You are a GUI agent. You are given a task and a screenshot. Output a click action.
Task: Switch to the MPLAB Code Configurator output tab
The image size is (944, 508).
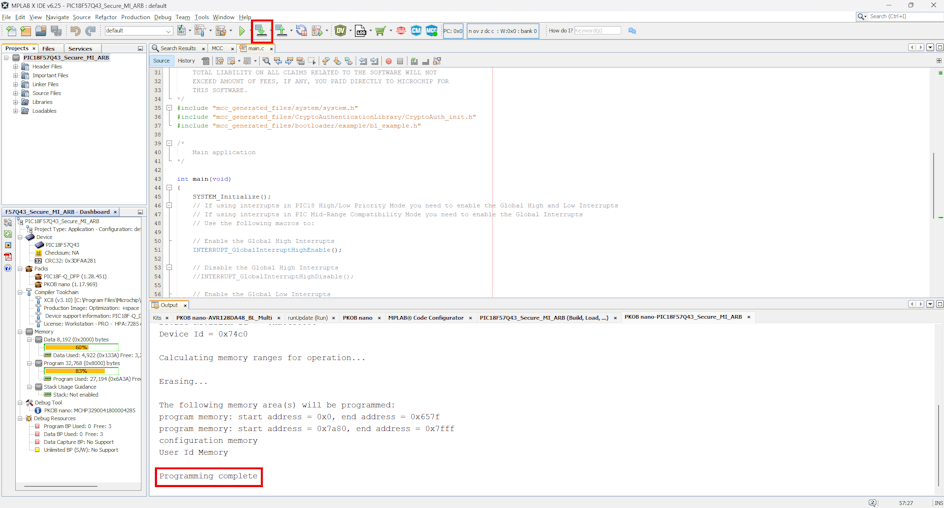[426, 318]
